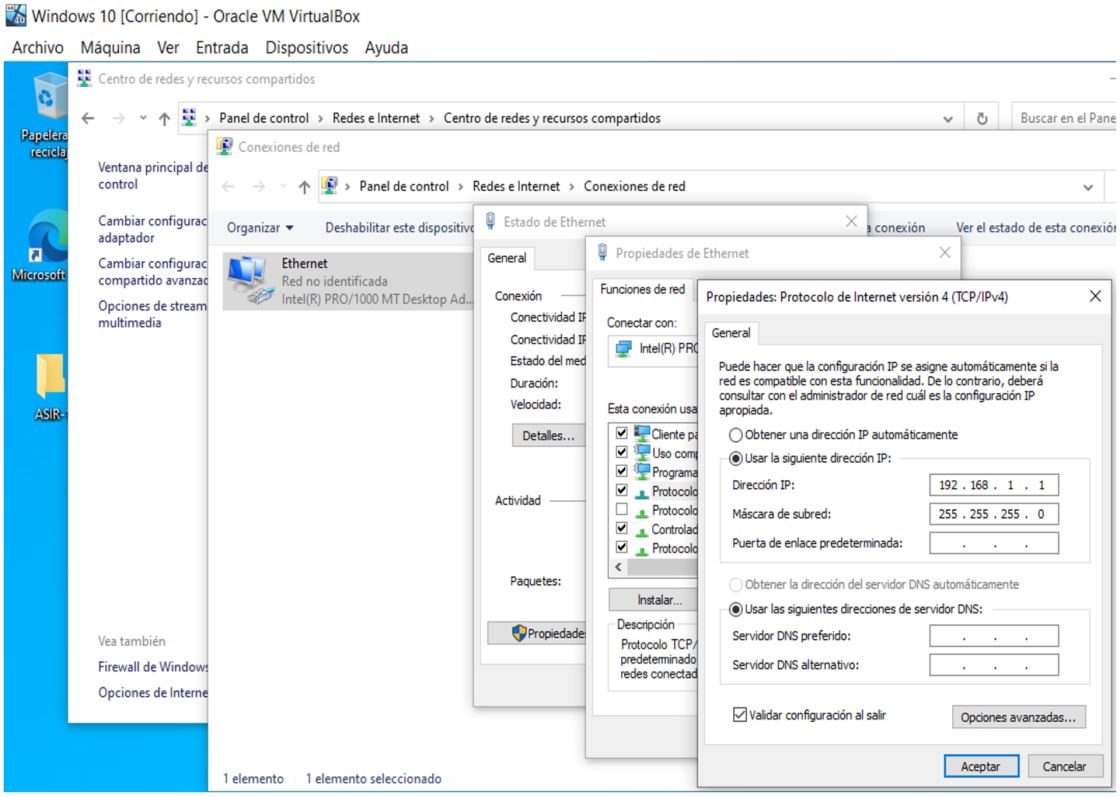Image resolution: width=1120 pixels, height=797 pixels.
Task: Expand the Organizar dropdown menu
Action: click(260, 228)
